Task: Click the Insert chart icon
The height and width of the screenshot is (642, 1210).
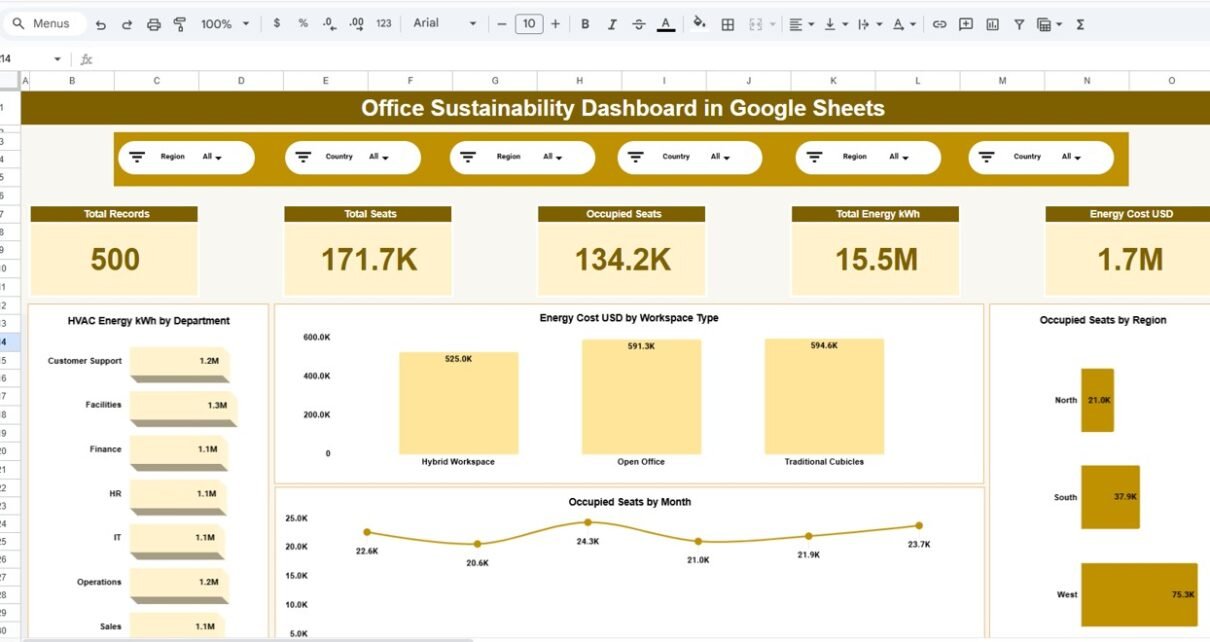Action: click(x=992, y=24)
